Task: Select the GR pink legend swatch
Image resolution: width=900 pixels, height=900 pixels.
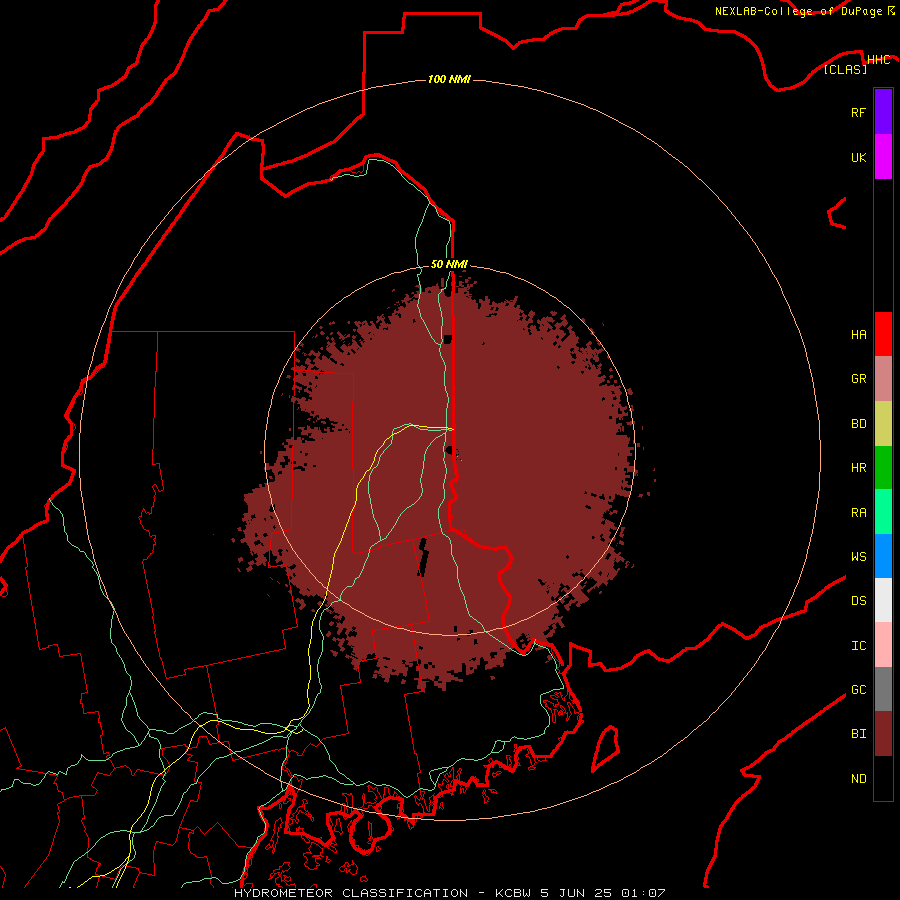Action: [x=883, y=379]
